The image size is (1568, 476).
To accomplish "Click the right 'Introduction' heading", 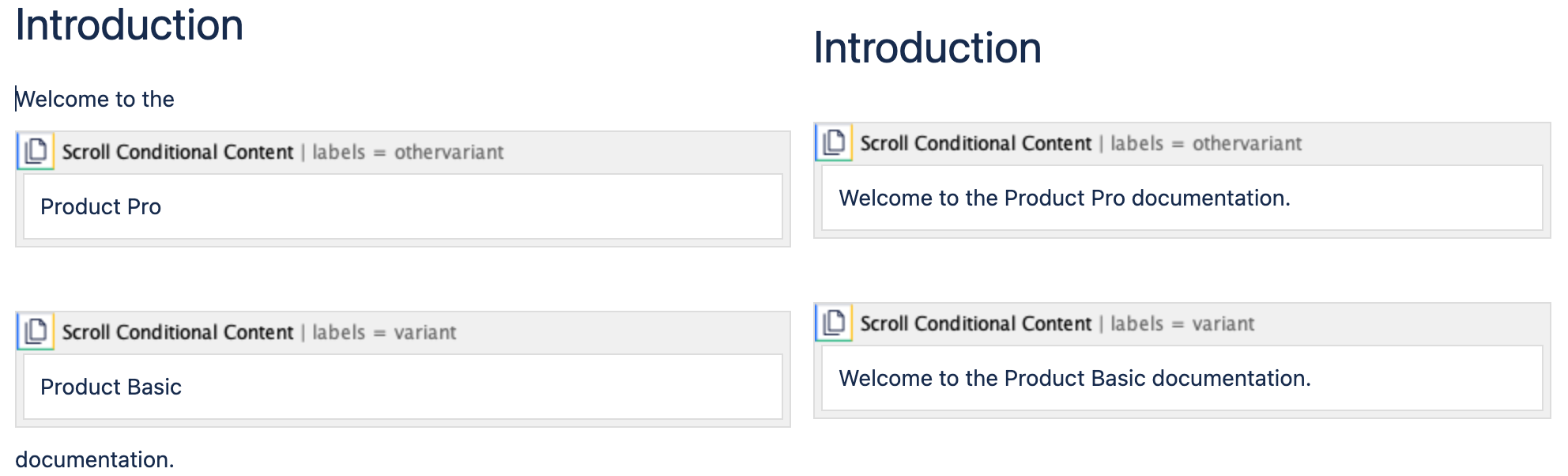I will click(927, 47).
